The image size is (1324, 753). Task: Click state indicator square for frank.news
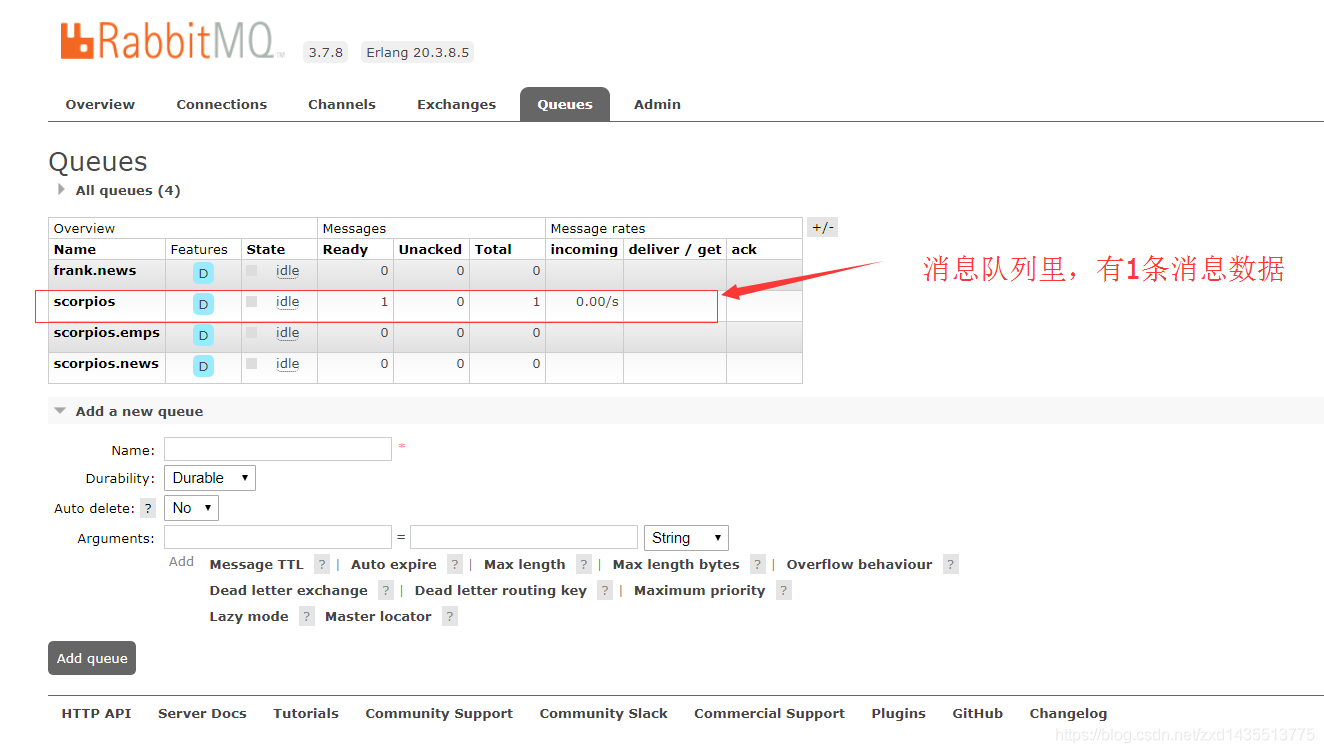click(x=252, y=270)
